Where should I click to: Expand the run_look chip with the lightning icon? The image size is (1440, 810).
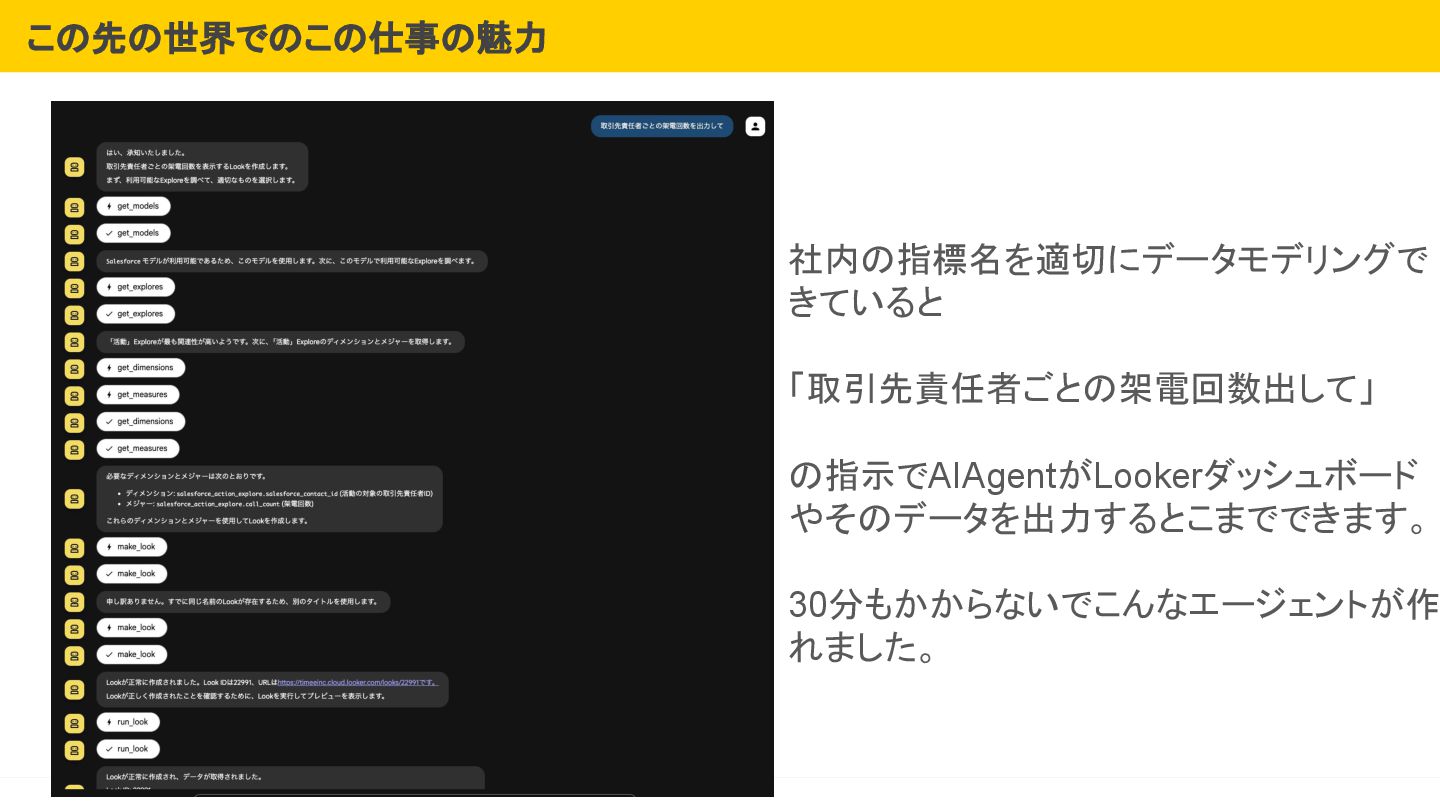pos(128,722)
